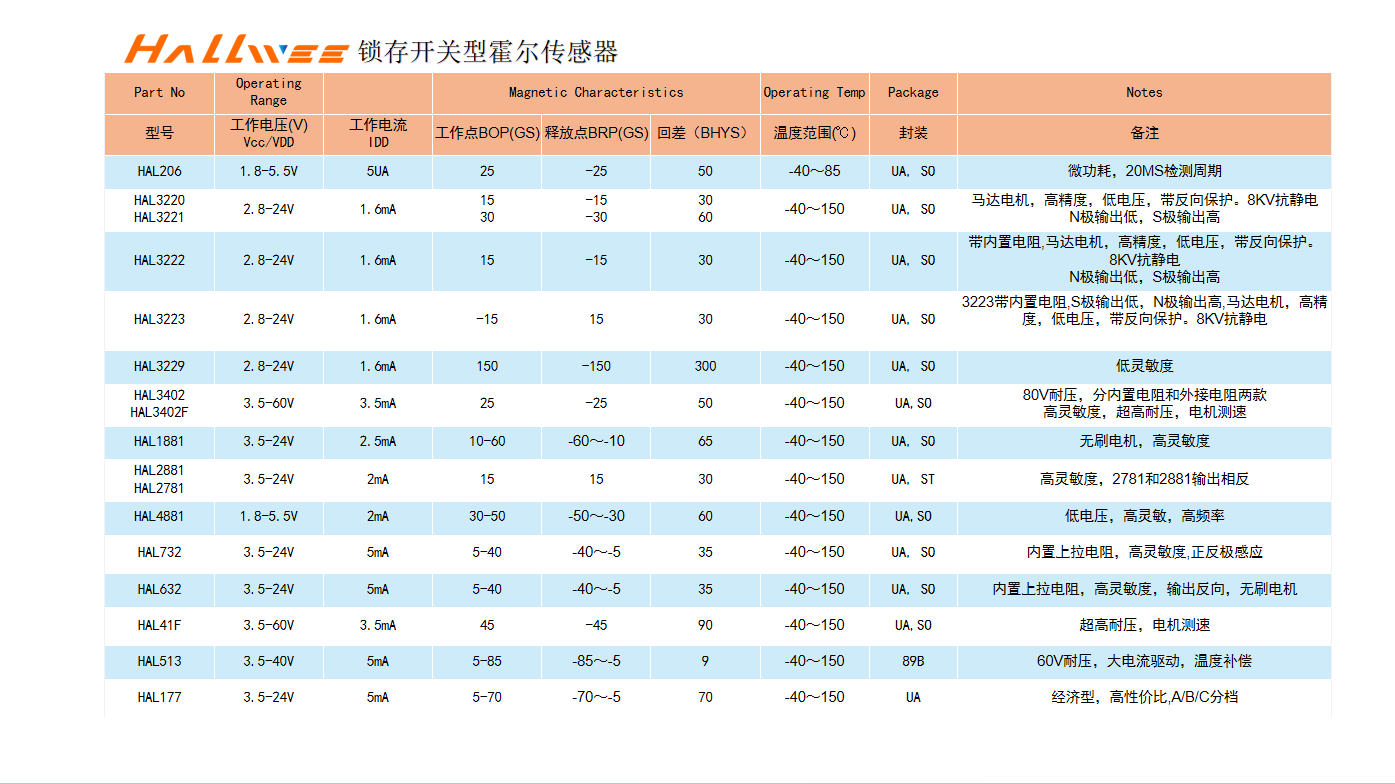The height and width of the screenshot is (784, 1395).
Task: Click the 'Package' header cell
Action: [913, 92]
